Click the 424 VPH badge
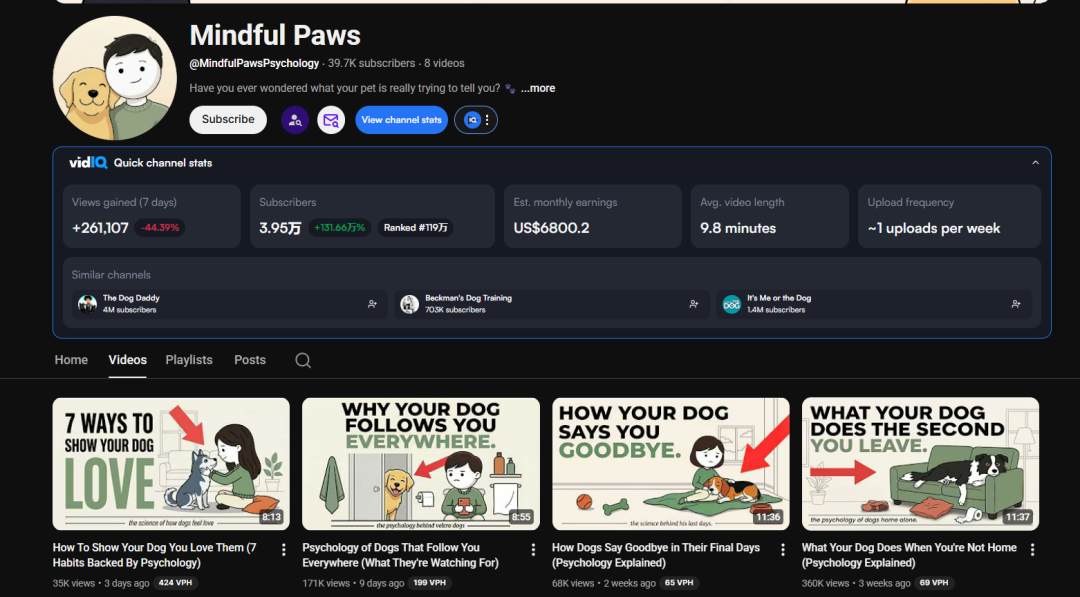 [176, 583]
